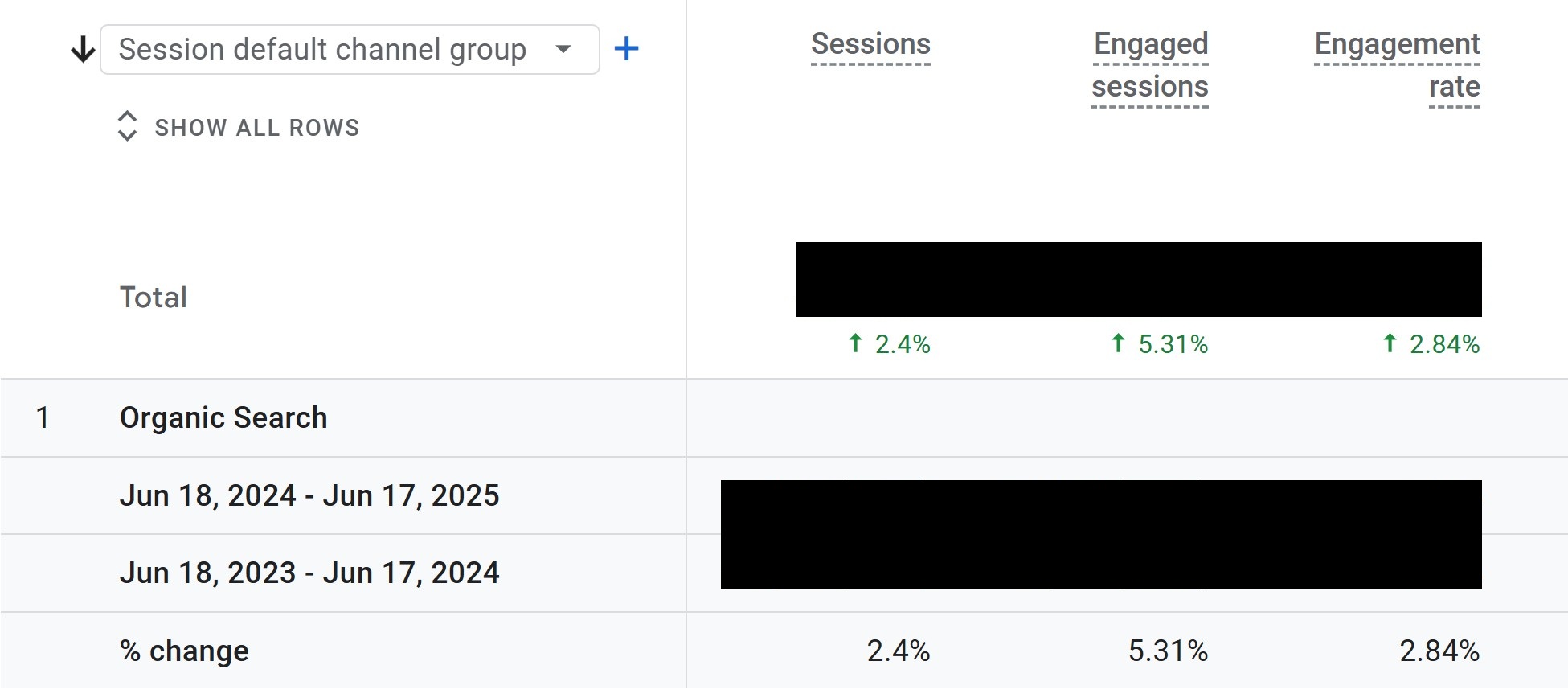The width and height of the screenshot is (1568, 690).
Task: Click the sort descending arrow icon
Action: click(x=83, y=50)
